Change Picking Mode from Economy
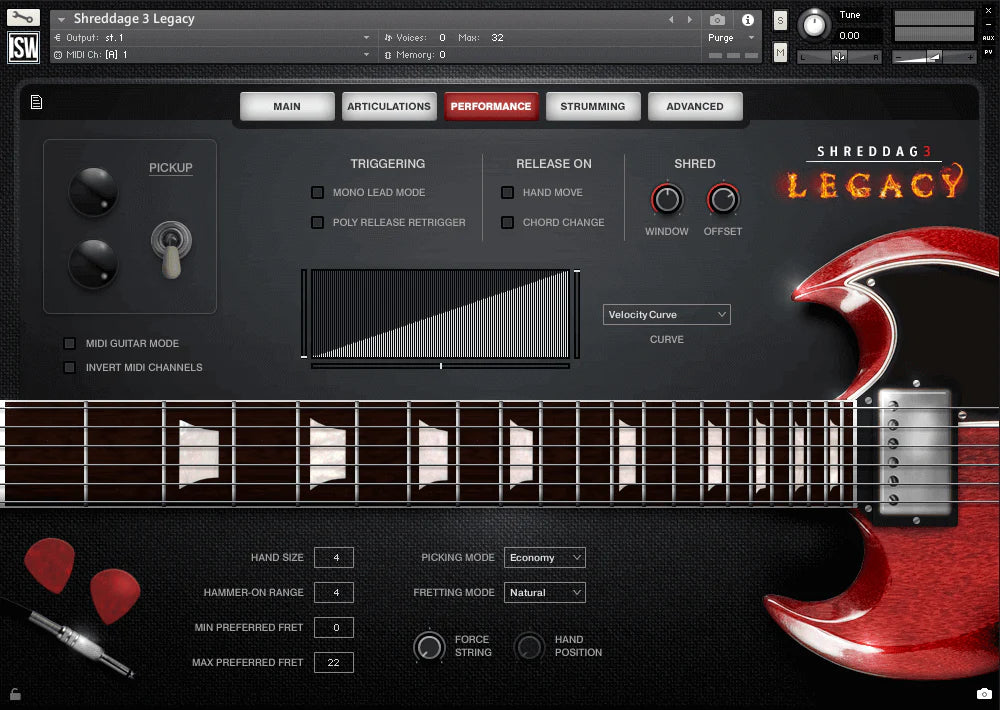Viewport: 1000px width, 710px height. click(x=544, y=557)
